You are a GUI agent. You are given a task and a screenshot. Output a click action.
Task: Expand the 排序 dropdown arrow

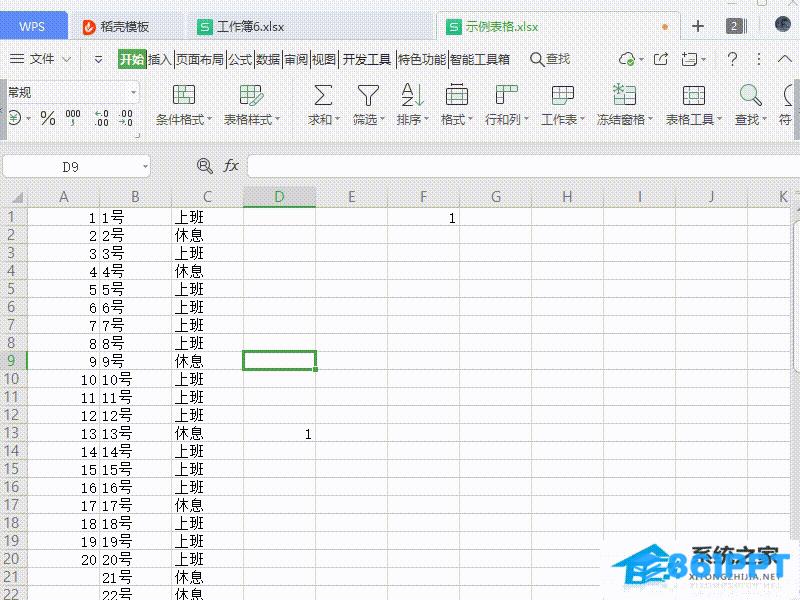pyautogui.click(x=427, y=119)
